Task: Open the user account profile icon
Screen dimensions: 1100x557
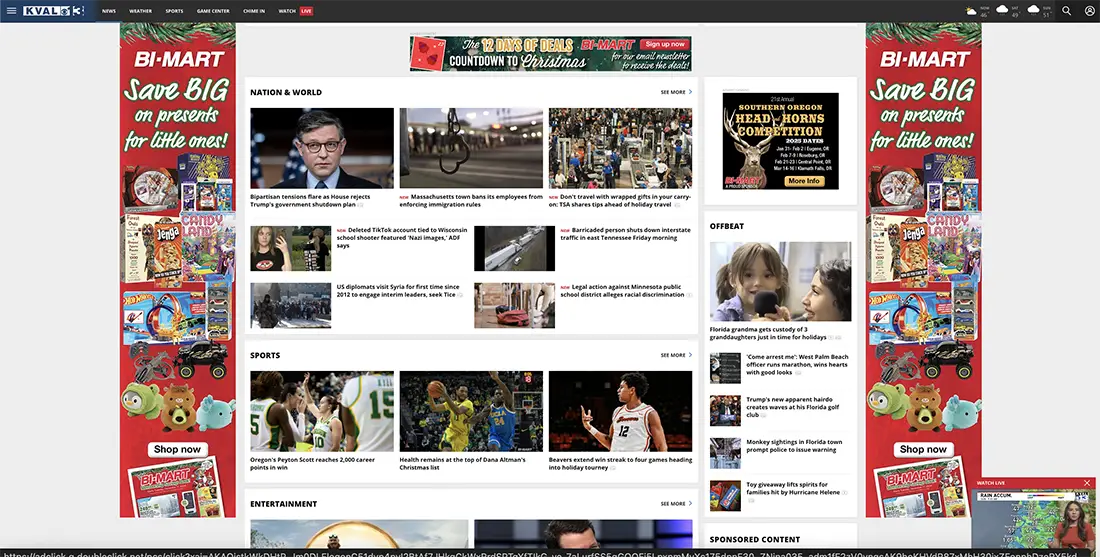Action: (x=1088, y=11)
